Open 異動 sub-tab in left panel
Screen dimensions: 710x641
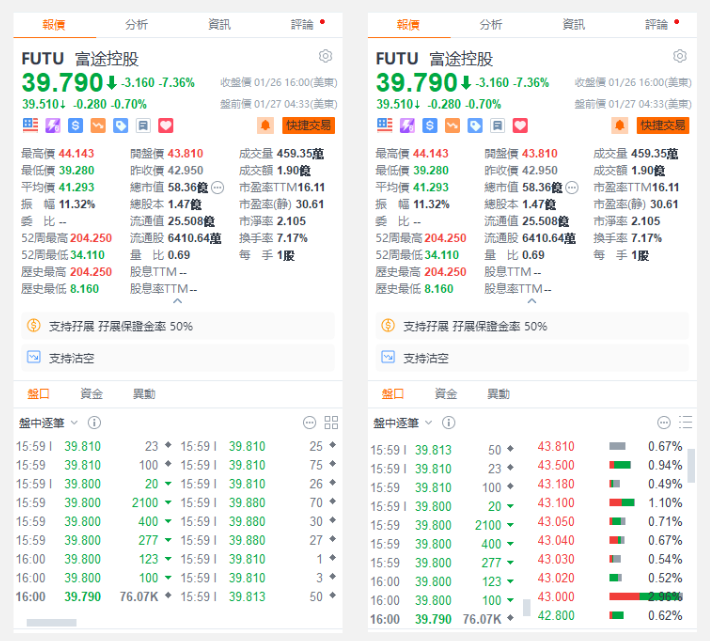144,394
